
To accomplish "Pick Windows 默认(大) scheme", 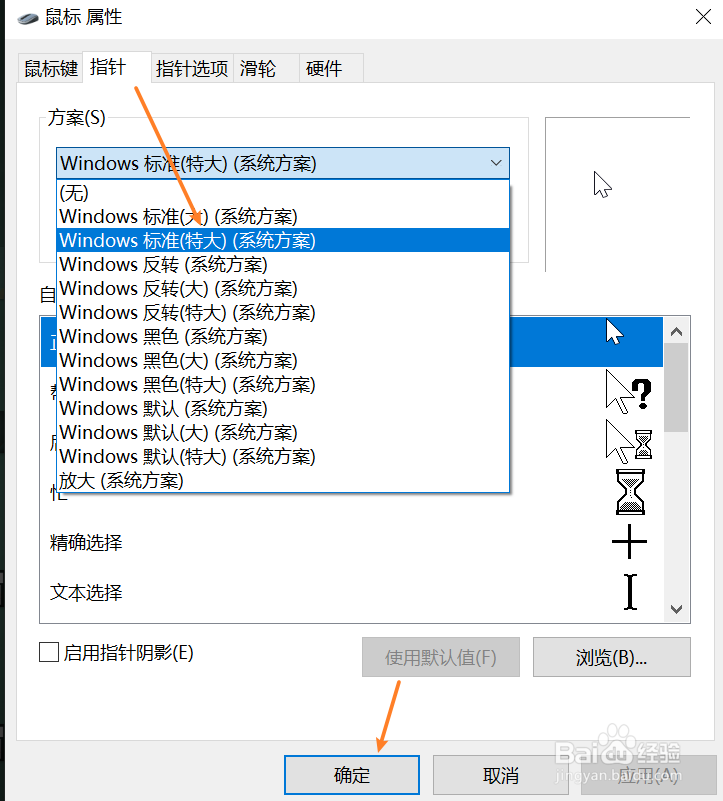I will pyautogui.click(x=283, y=432).
